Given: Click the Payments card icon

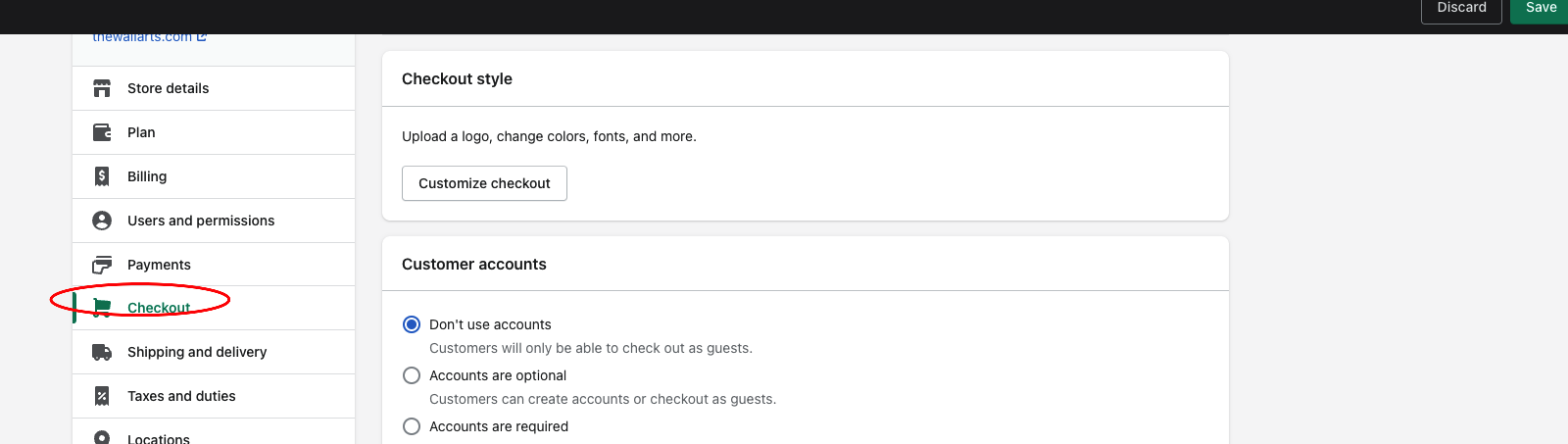Looking at the screenshot, I should (x=102, y=265).
